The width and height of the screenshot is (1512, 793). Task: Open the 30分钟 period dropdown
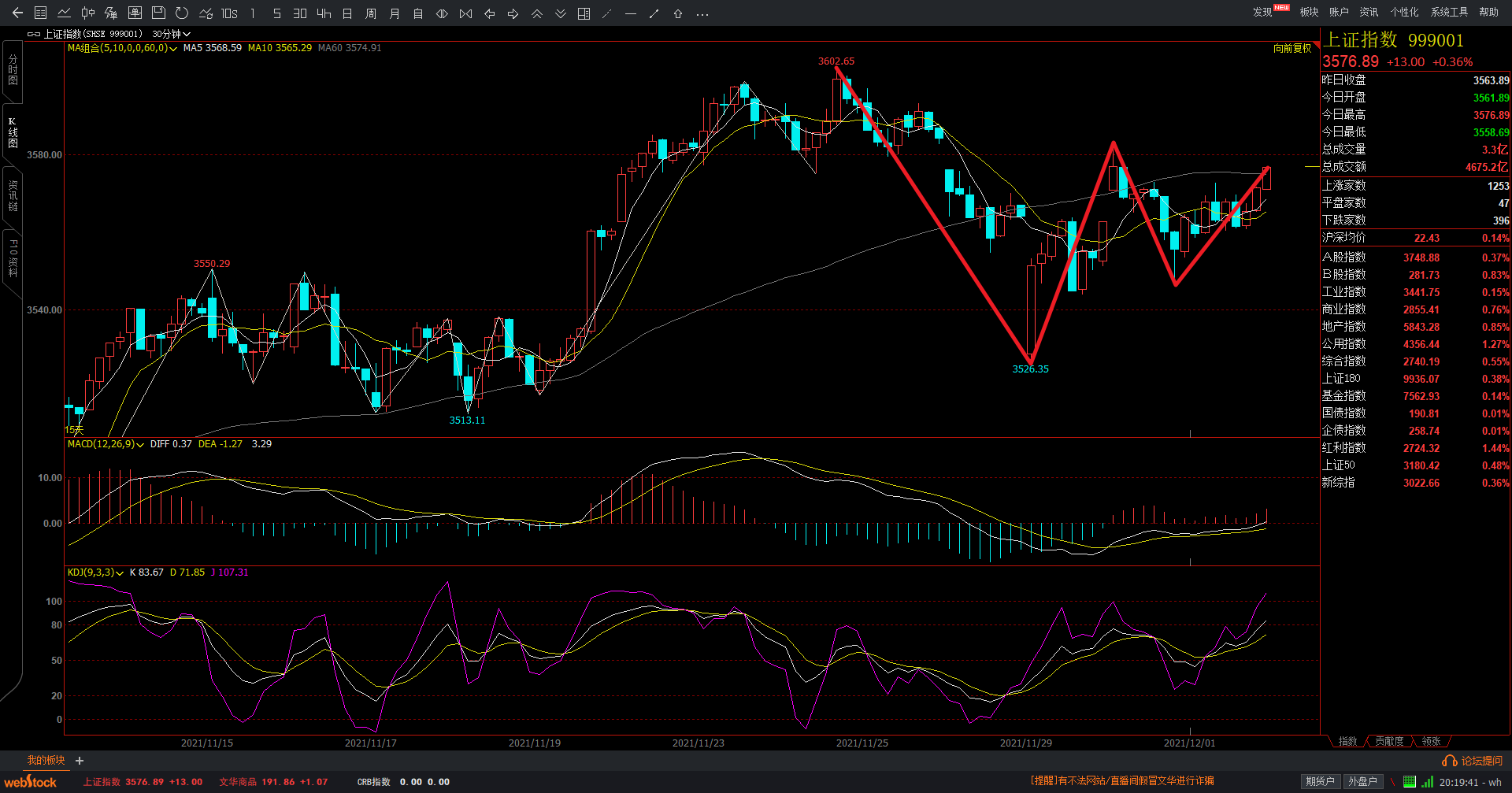pos(172,34)
